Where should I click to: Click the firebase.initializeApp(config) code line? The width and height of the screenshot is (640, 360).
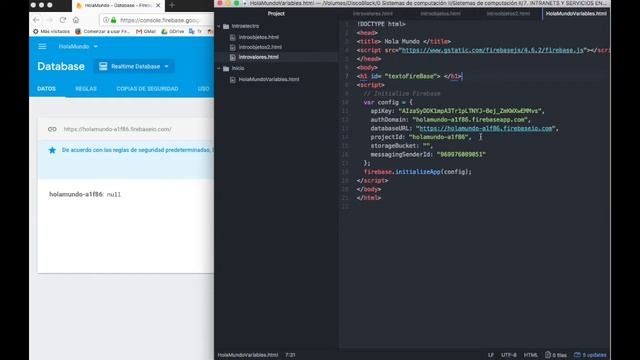[x=418, y=172]
